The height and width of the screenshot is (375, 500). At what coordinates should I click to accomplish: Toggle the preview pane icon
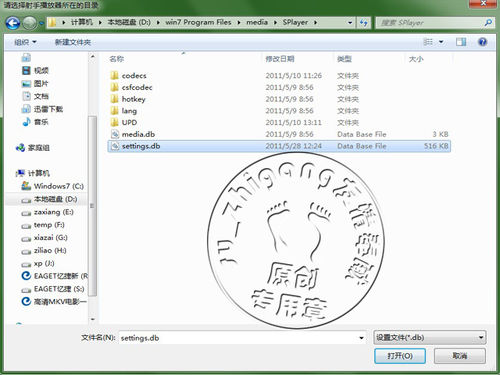click(x=461, y=42)
